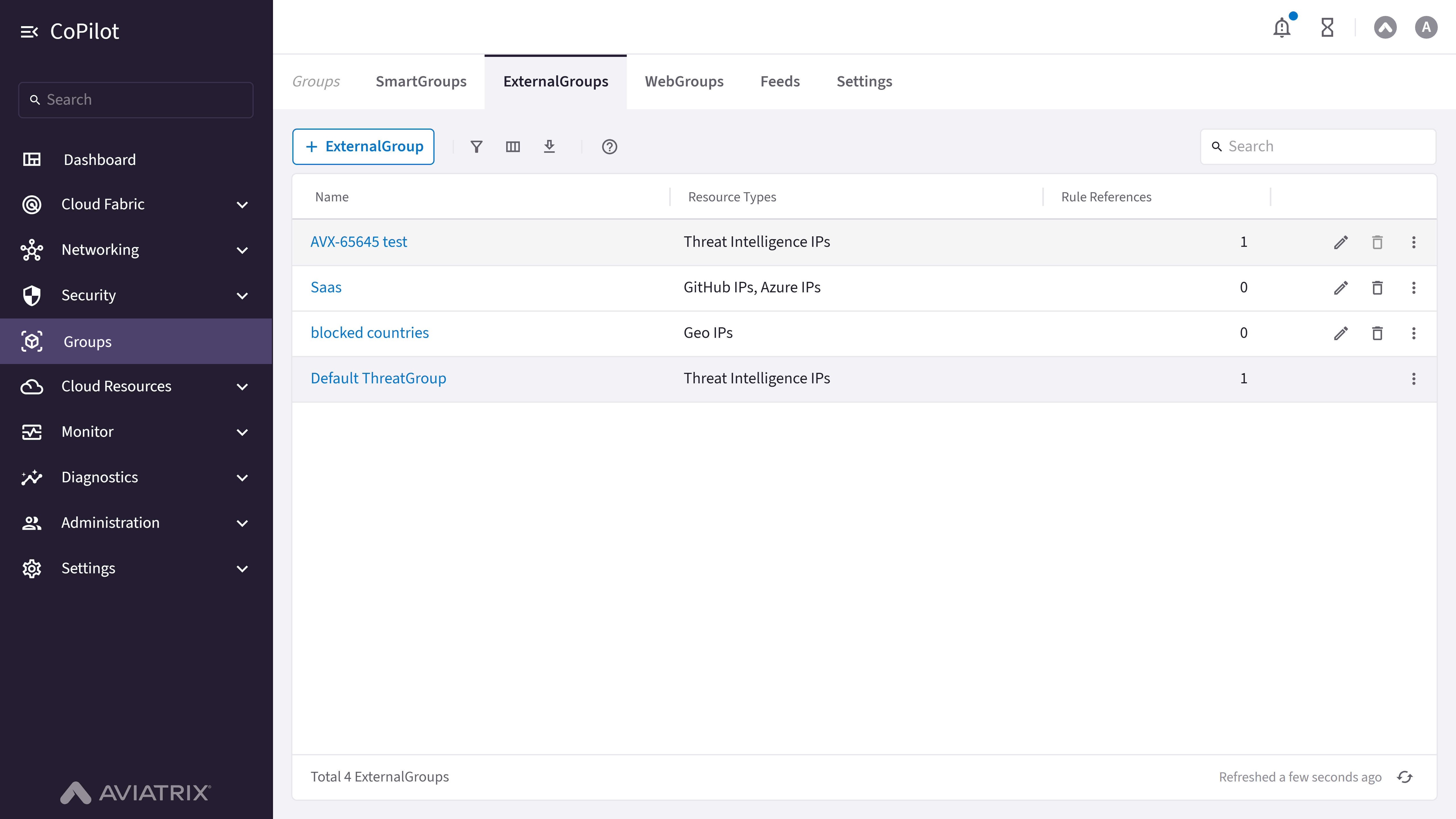Open the column chooser icon
1456x819 pixels.
pos(513,147)
